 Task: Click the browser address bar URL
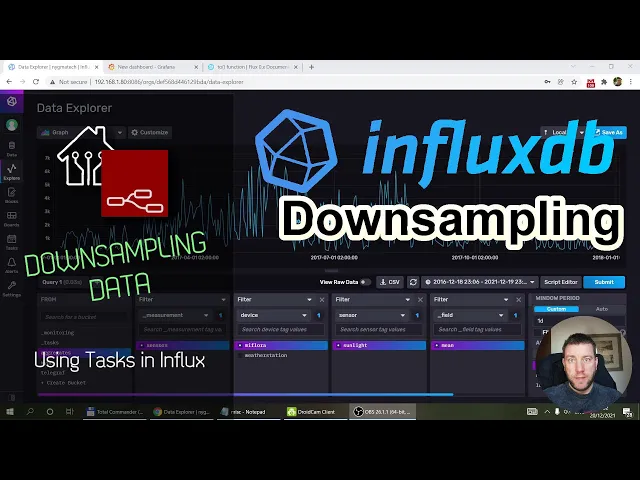(169, 82)
